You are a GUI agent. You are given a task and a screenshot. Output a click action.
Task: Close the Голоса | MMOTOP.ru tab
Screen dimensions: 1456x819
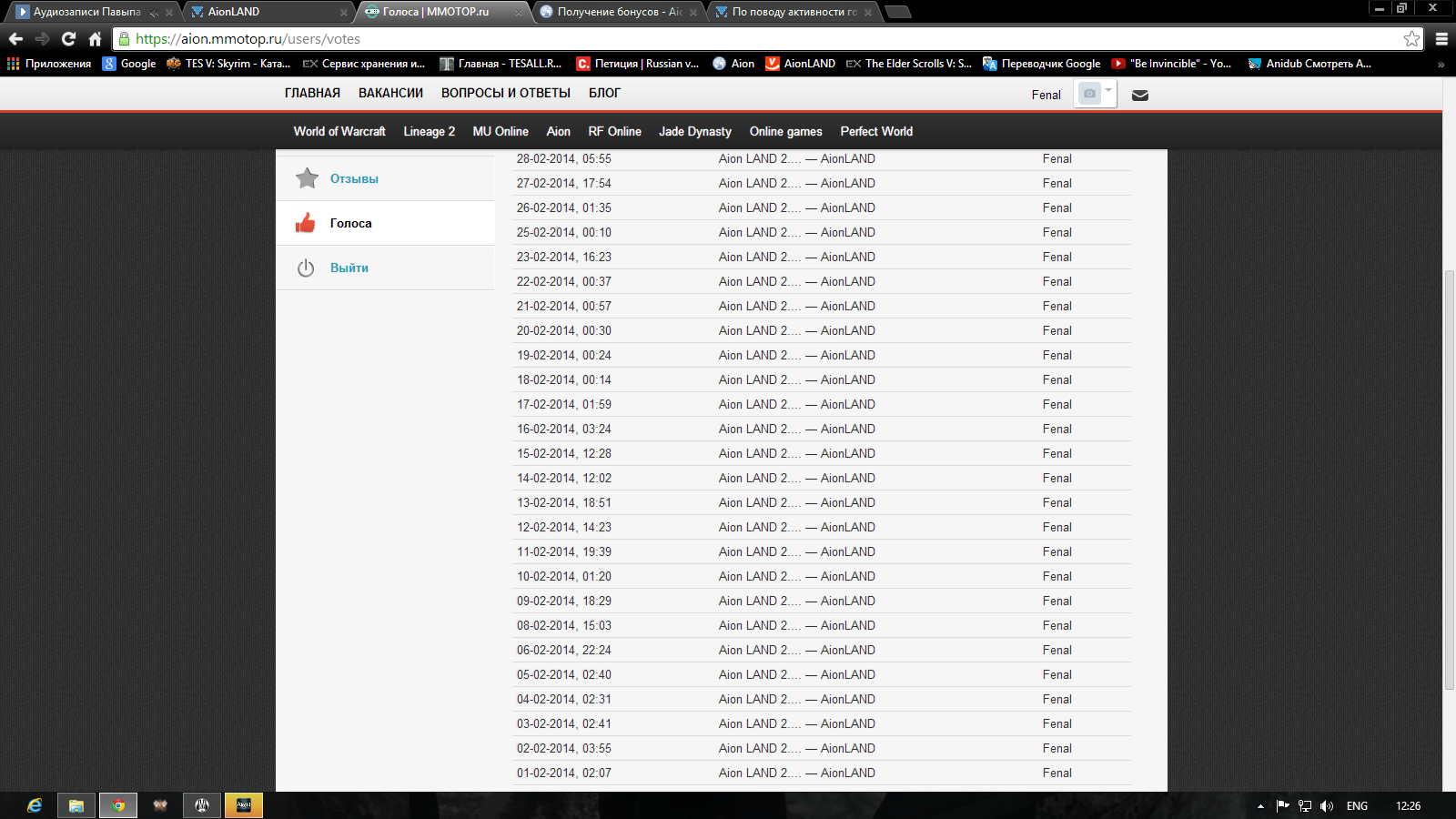pos(518,13)
